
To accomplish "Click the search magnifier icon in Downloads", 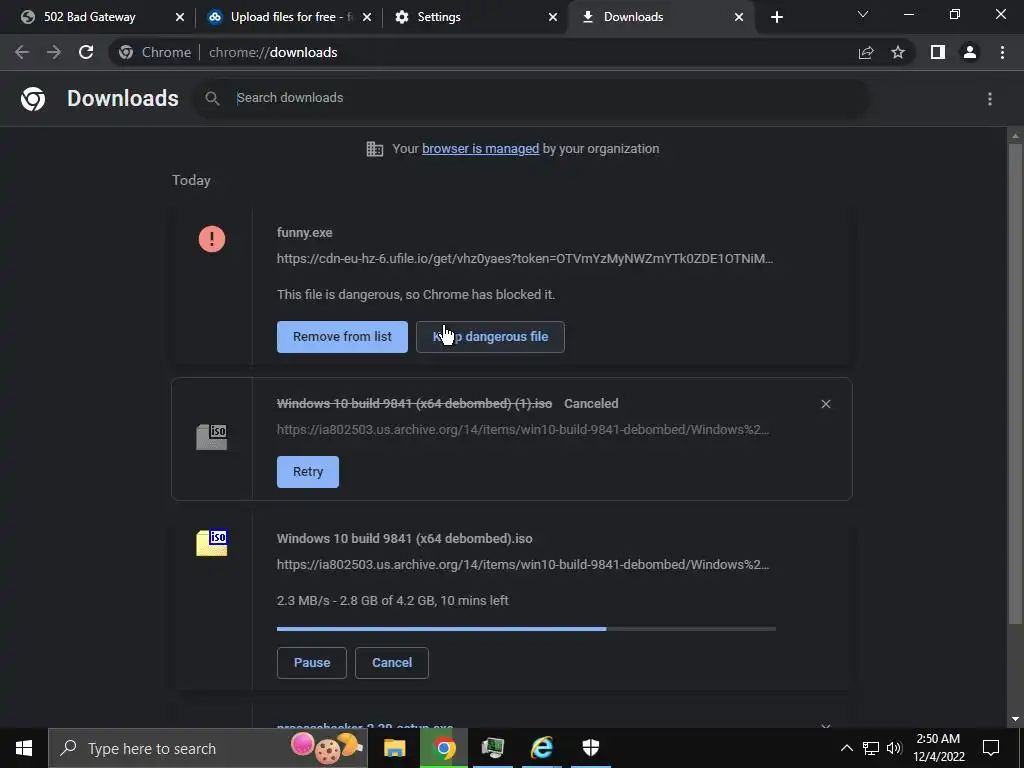I will coord(212,98).
